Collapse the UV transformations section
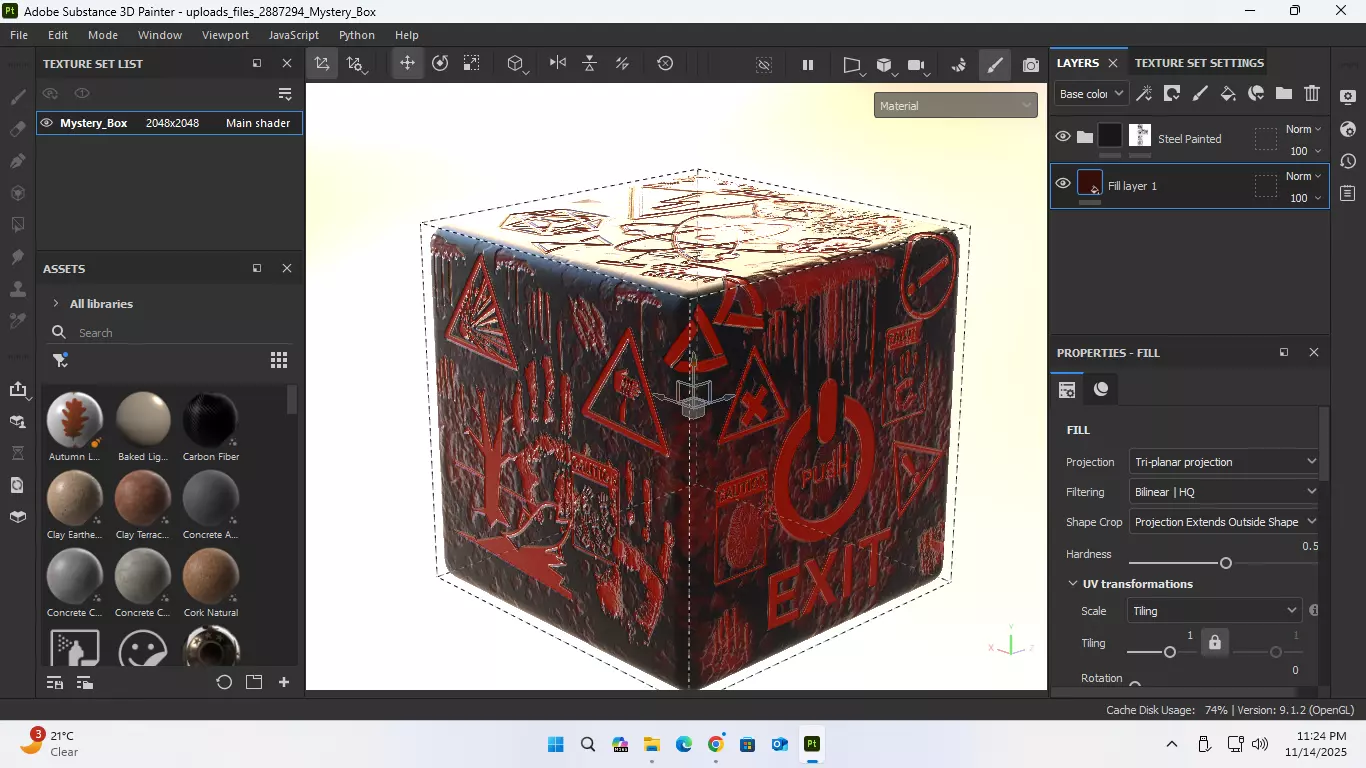This screenshot has width=1366, height=768. 1073,584
